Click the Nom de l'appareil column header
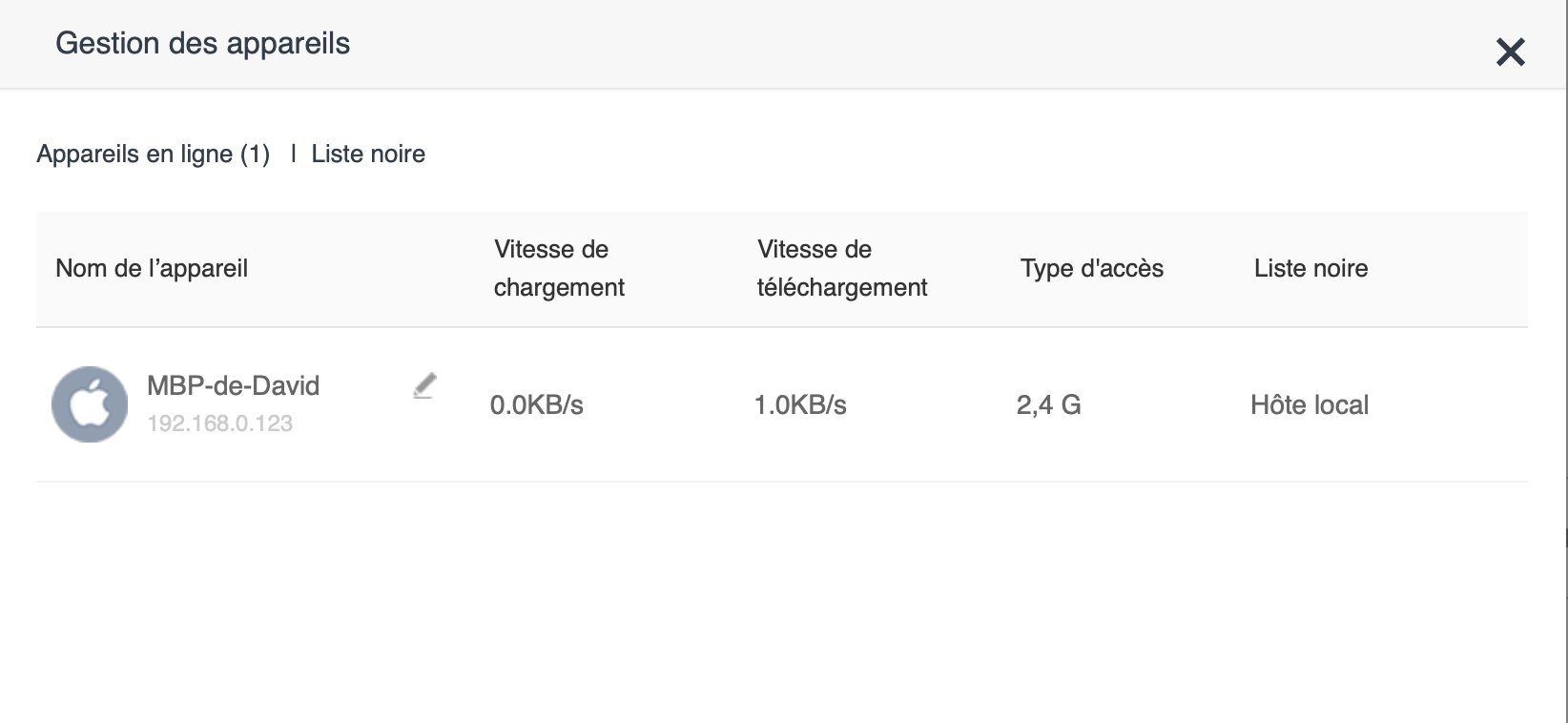Image resolution: width=1568 pixels, height=723 pixels. point(152,269)
